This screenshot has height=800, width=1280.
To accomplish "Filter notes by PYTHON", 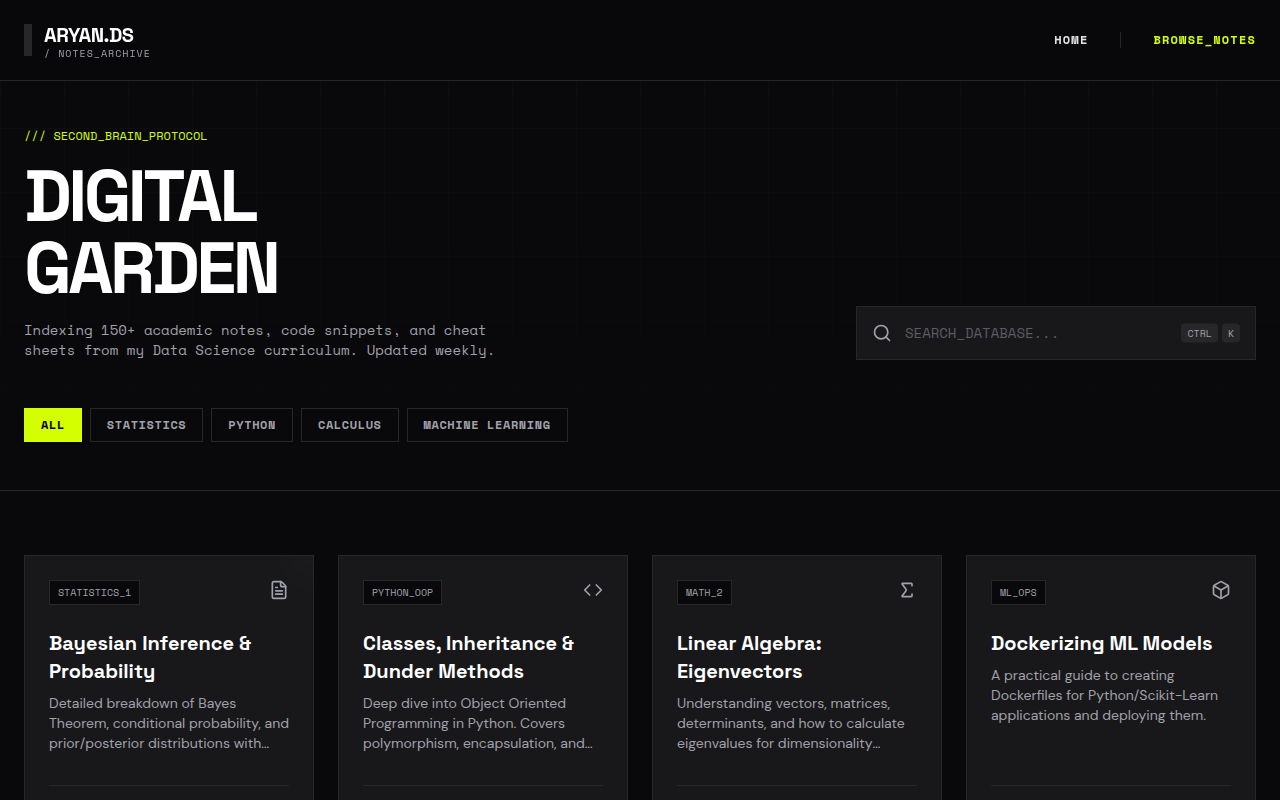I will coord(252,425).
